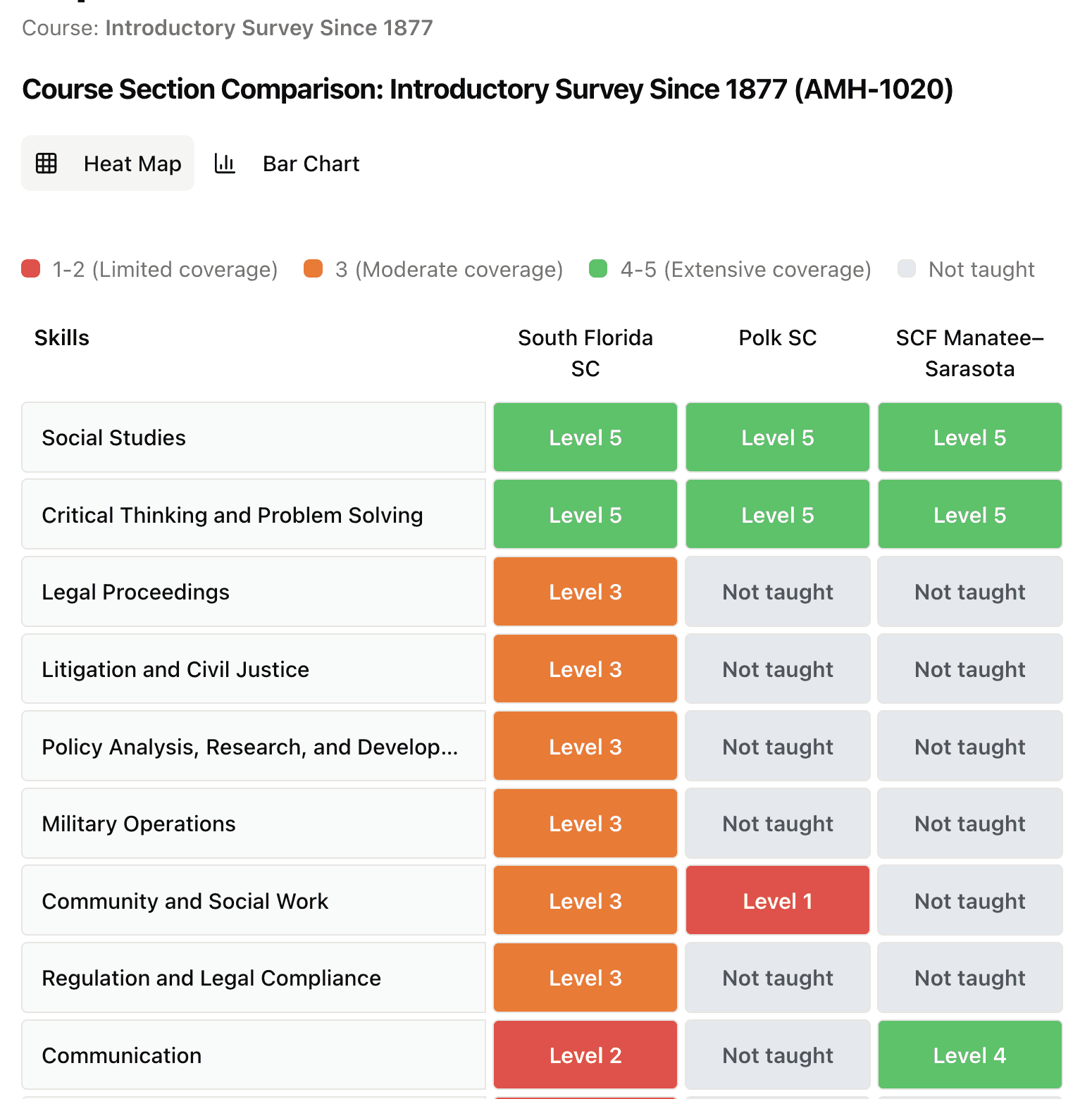
Task: Click the orange Moderate coverage legend swatch
Action: tap(313, 269)
